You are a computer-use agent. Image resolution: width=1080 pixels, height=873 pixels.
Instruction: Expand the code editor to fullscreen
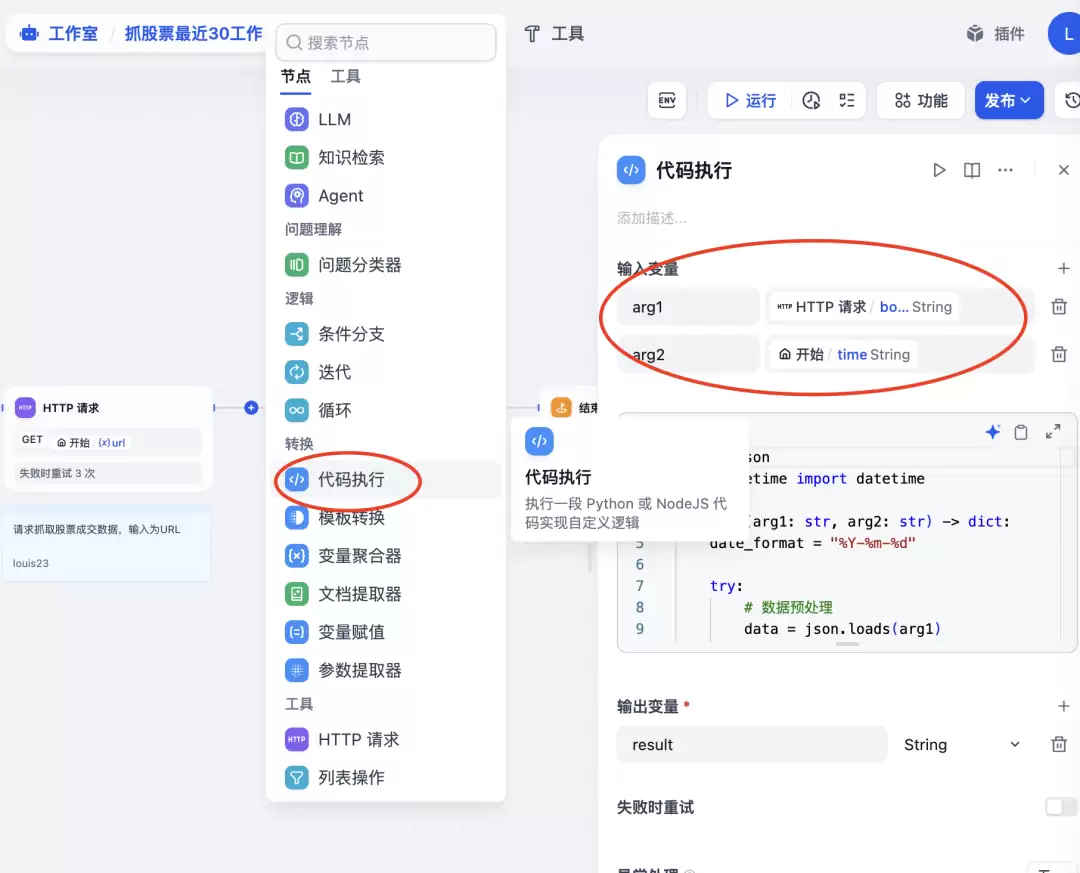[1052, 432]
